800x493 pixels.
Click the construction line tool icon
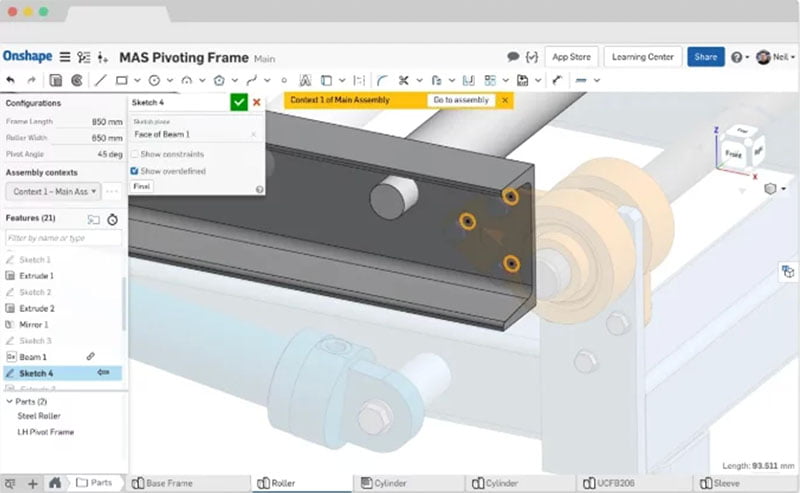(581, 80)
